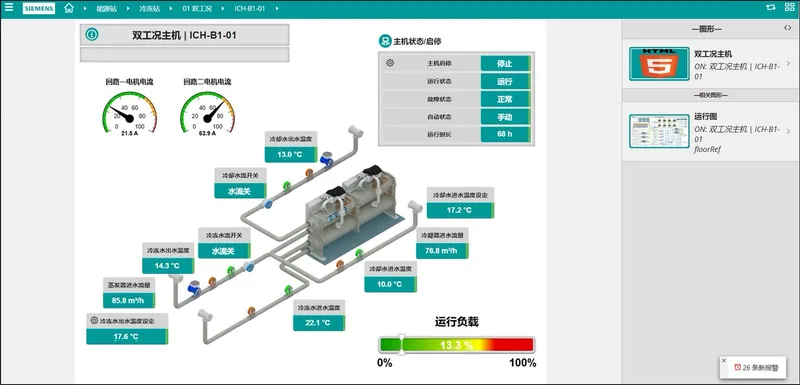Click 14.3 °C chilled outlet value
Screen dimensions: 800x385
(168, 266)
